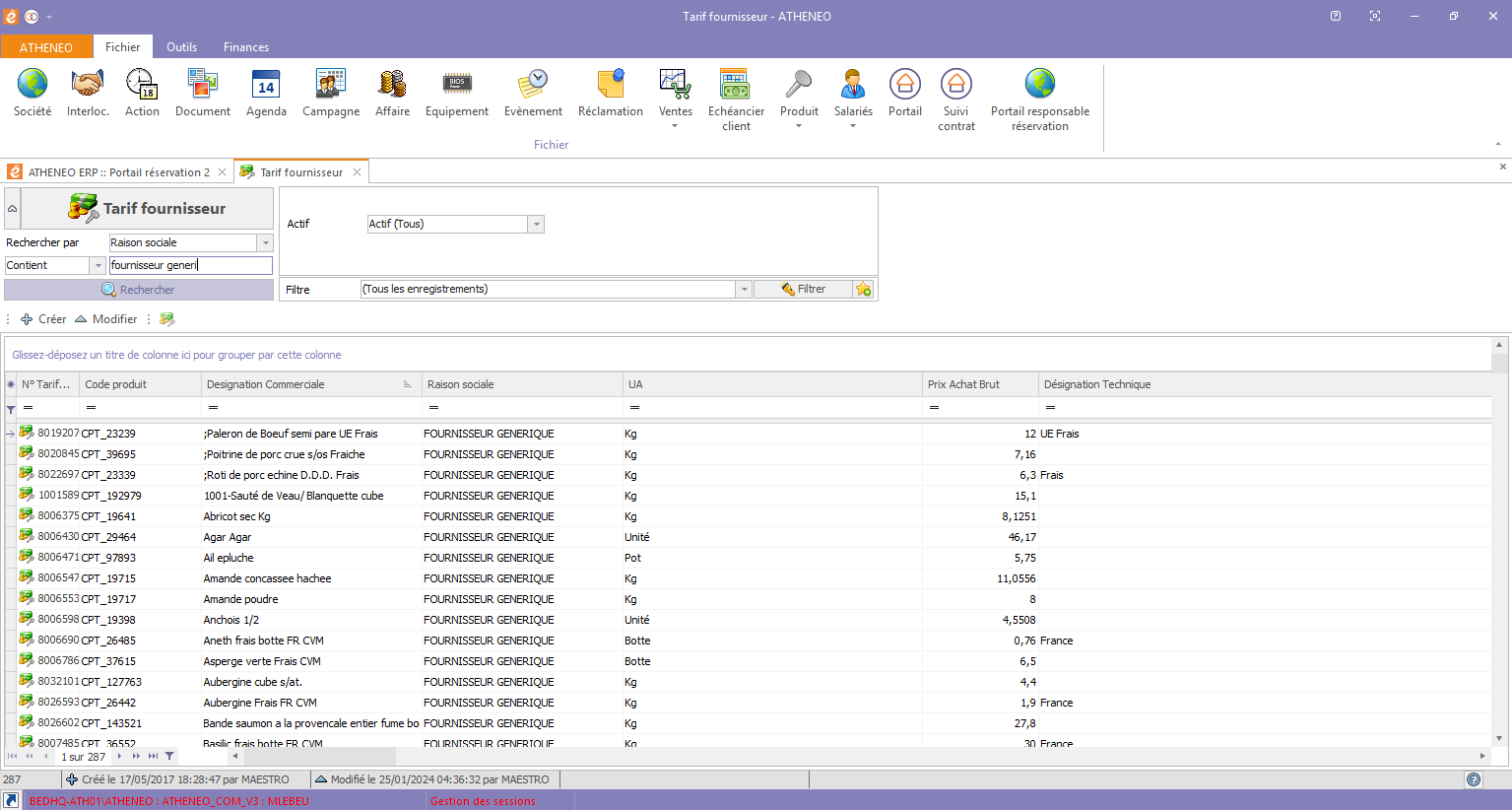Click the Créer toolbar button

coord(43,319)
